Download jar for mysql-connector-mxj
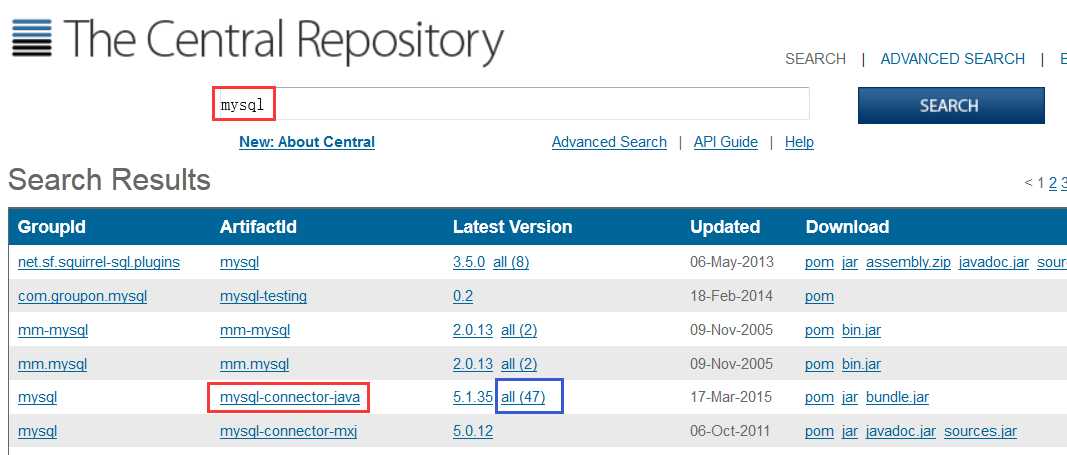The width and height of the screenshot is (1067, 455). 849,432
